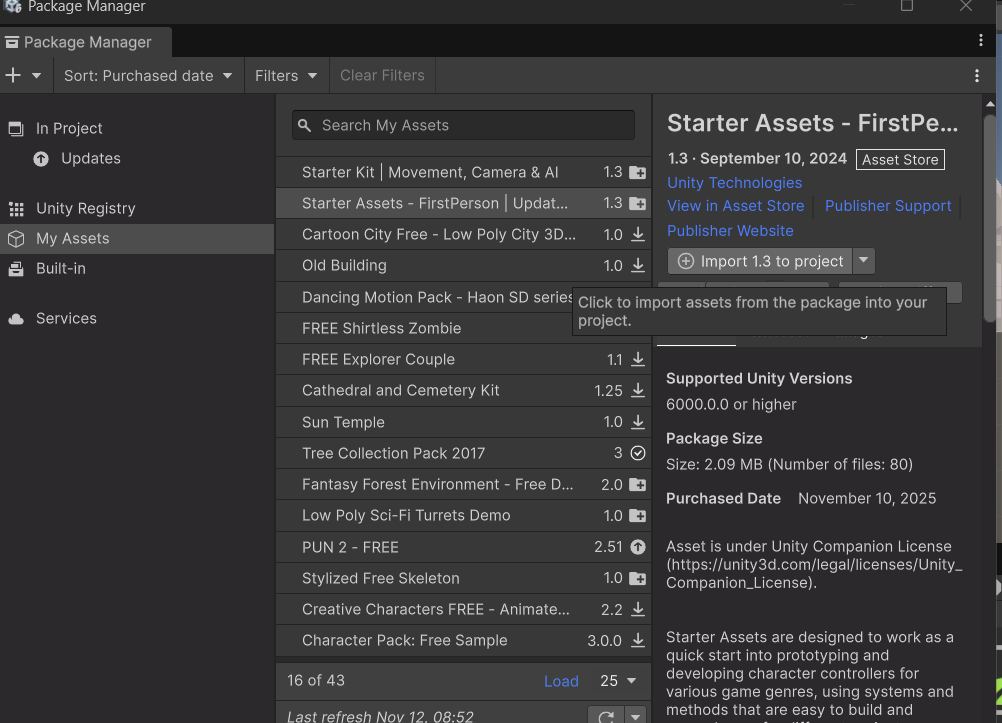
Task: Switch to Built-in packages section
Action: [60, 268]
